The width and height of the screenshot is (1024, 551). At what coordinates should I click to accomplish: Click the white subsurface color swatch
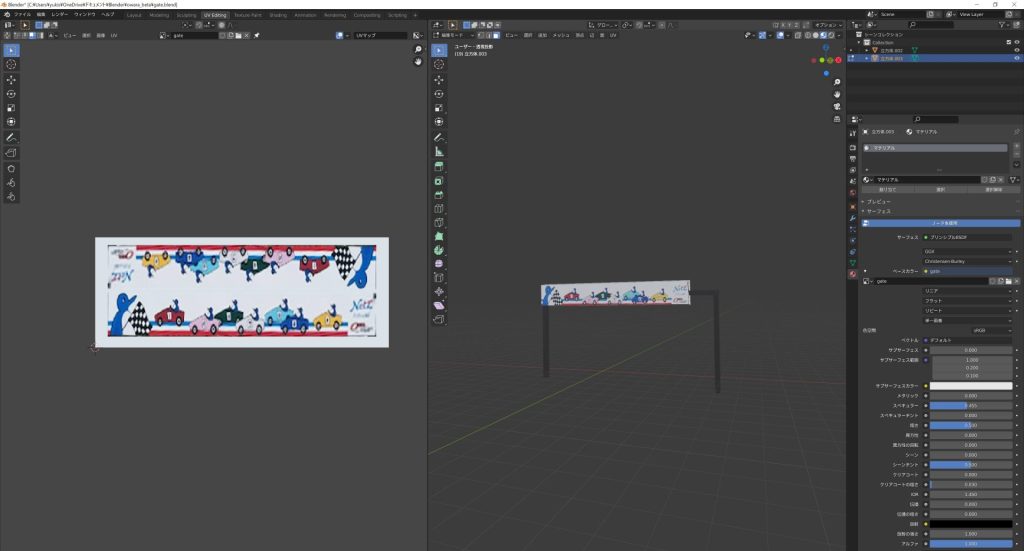coord(971,385)
